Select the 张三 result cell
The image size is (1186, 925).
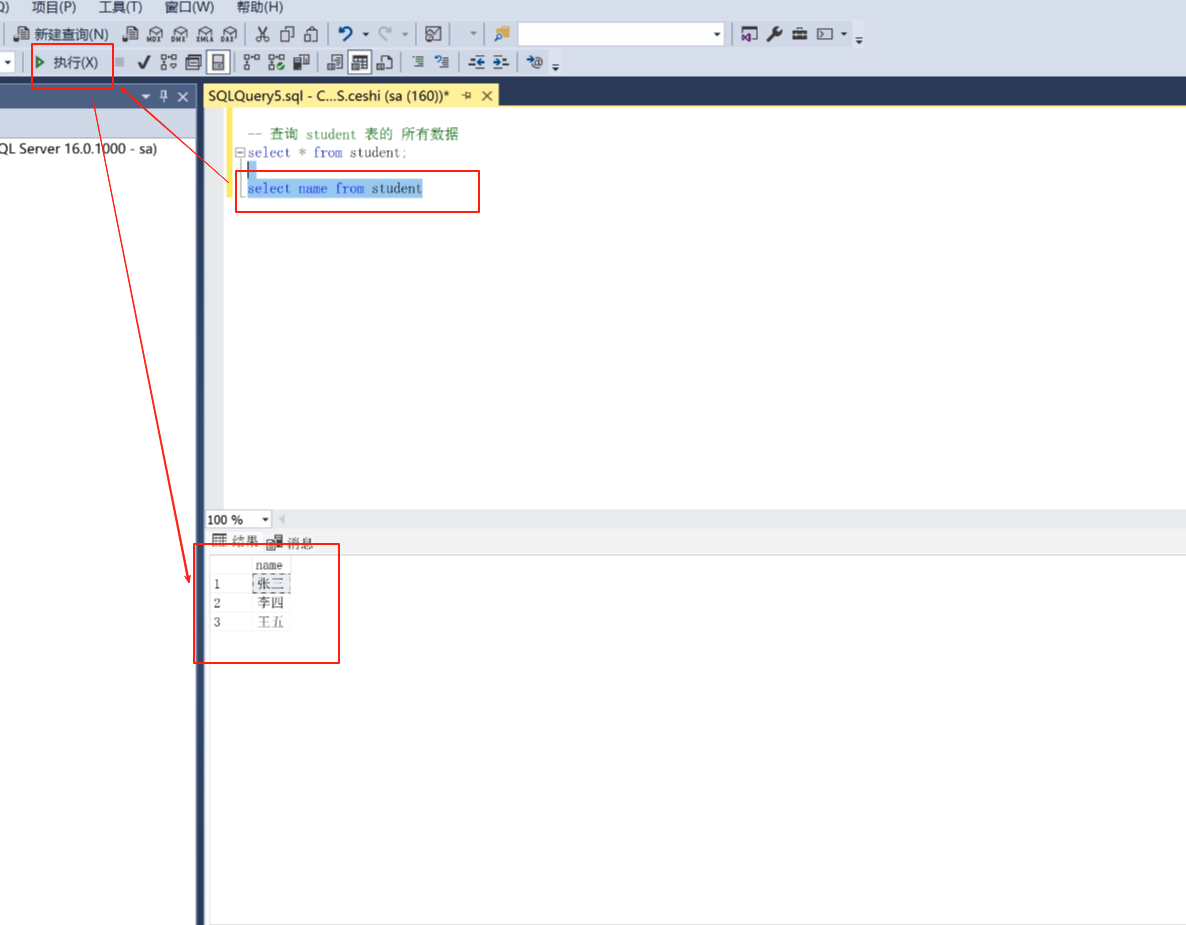(x=270, y=584)
